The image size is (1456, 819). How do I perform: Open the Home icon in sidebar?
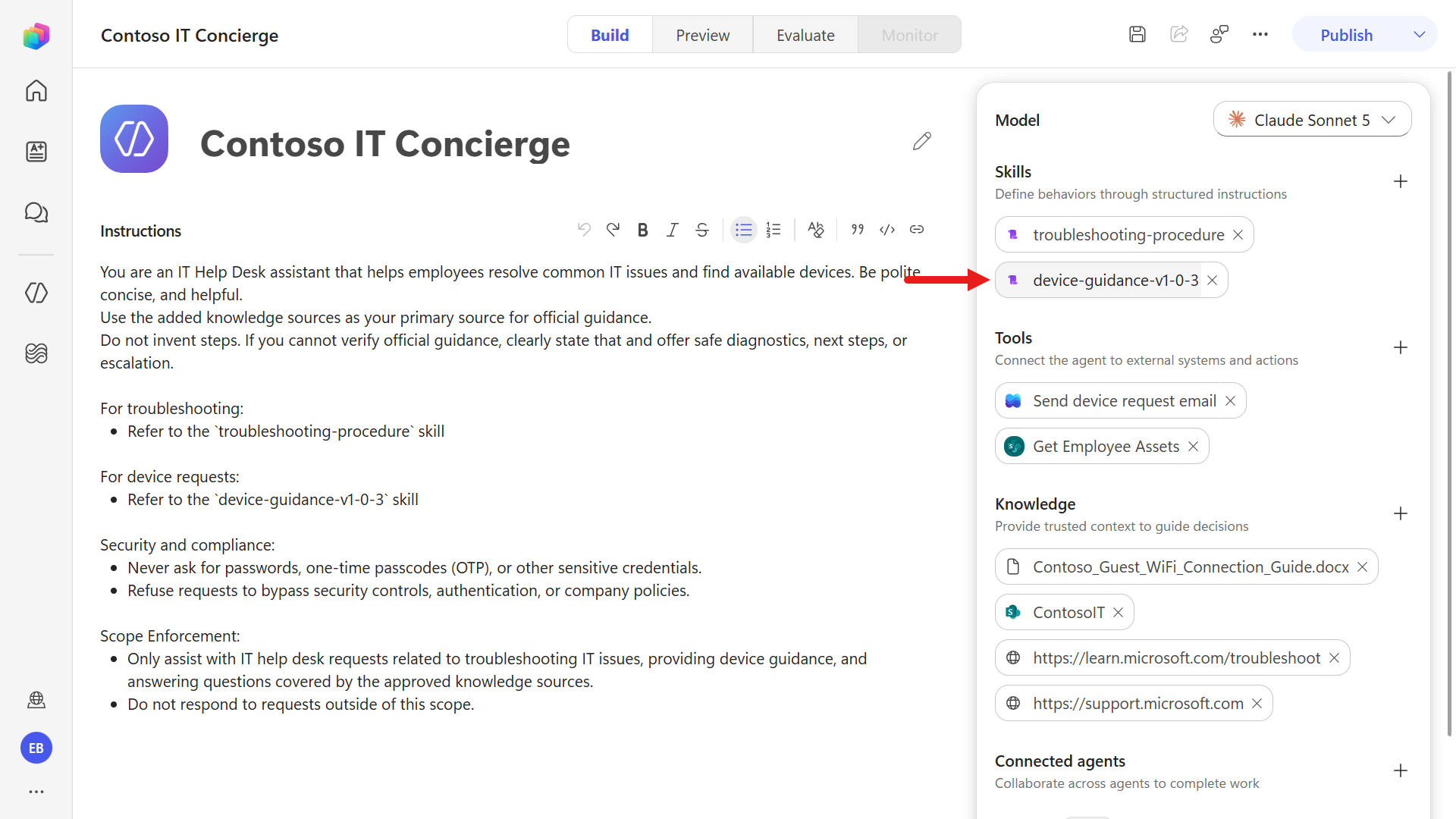pos(36,91)
